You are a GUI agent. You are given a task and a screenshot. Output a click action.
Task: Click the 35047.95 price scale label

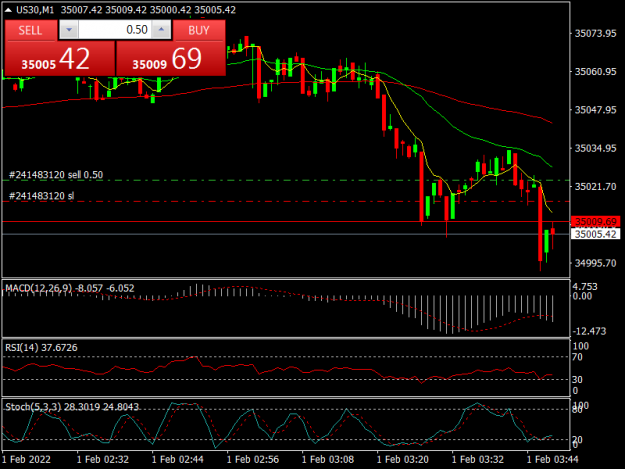pos(595,110)
